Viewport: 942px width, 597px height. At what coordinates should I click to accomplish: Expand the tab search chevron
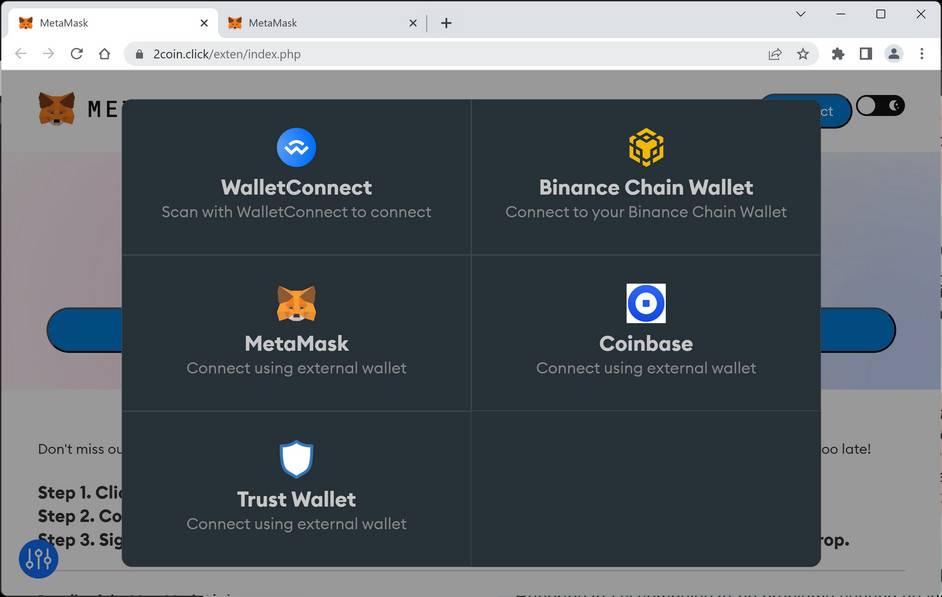tap(801, 14)
